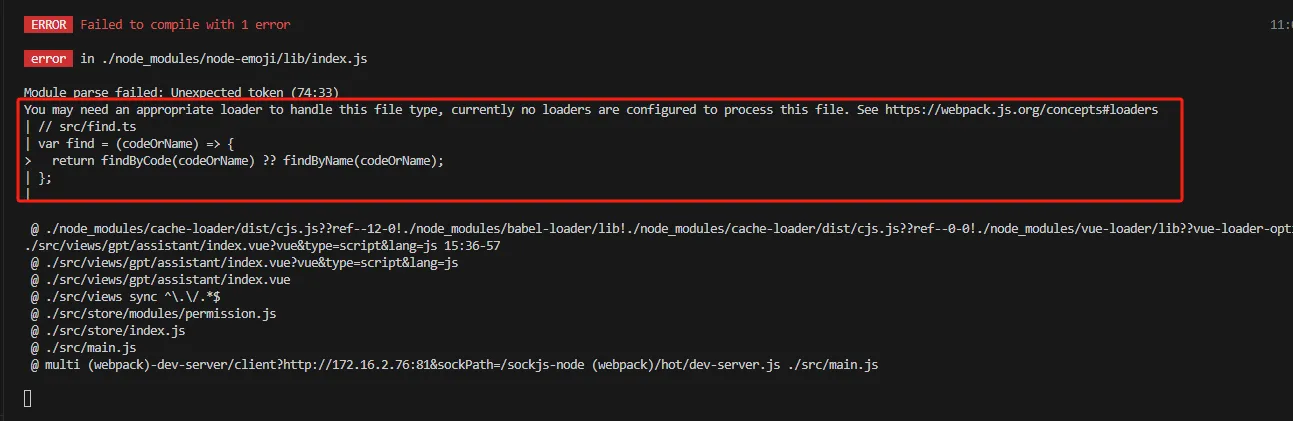Click the cache-loader/dist/cjs.js trace line
The height and width of the screenshot is (421, 1293).
click(x=660, y=229)
